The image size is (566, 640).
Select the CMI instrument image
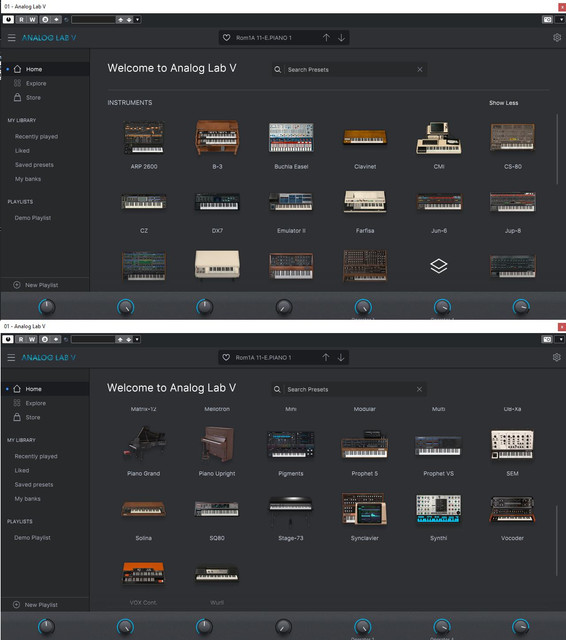point(439,138)
